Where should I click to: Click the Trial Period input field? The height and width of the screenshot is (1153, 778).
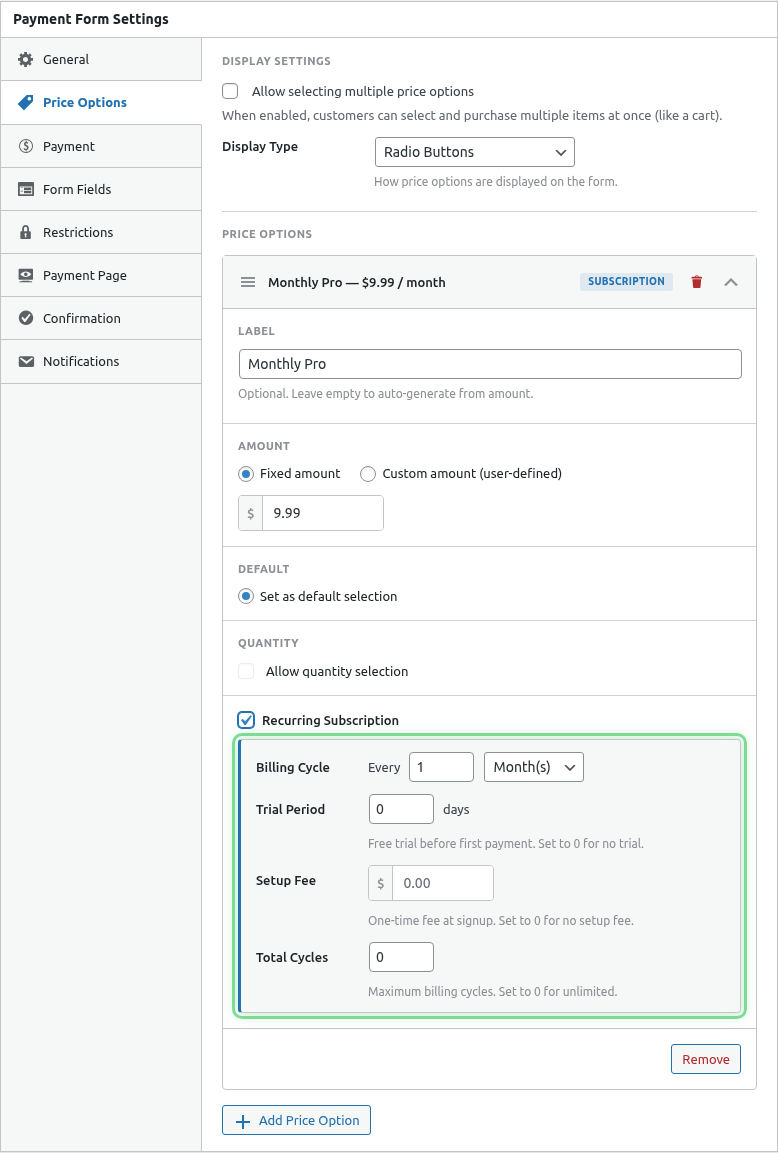[400, 809]
